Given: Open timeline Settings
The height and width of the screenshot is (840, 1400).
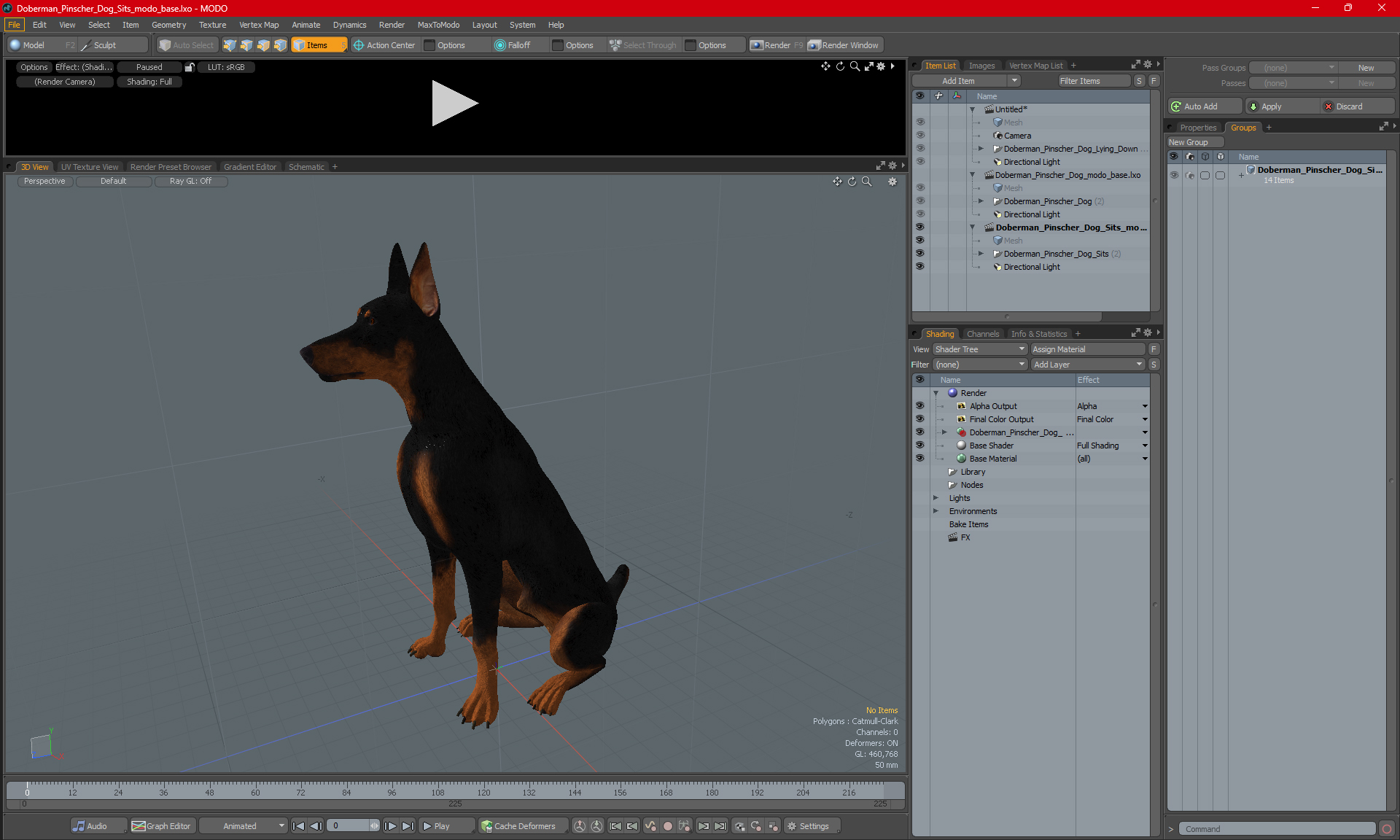Looking at the screenshot, I should (x=811, y=826).
